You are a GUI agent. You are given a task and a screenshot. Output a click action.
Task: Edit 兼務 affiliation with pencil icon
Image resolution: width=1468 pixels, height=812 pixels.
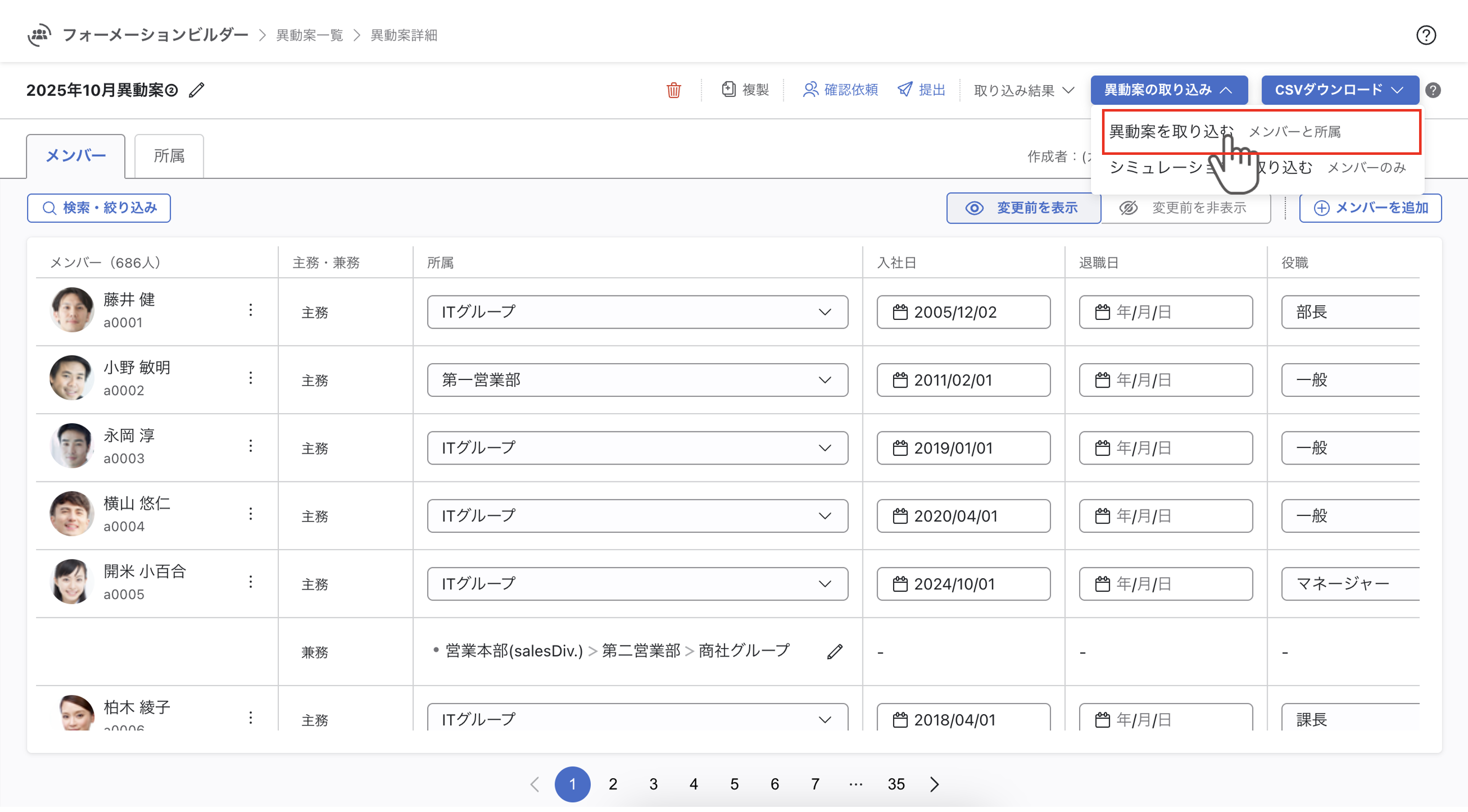(834, 652)
